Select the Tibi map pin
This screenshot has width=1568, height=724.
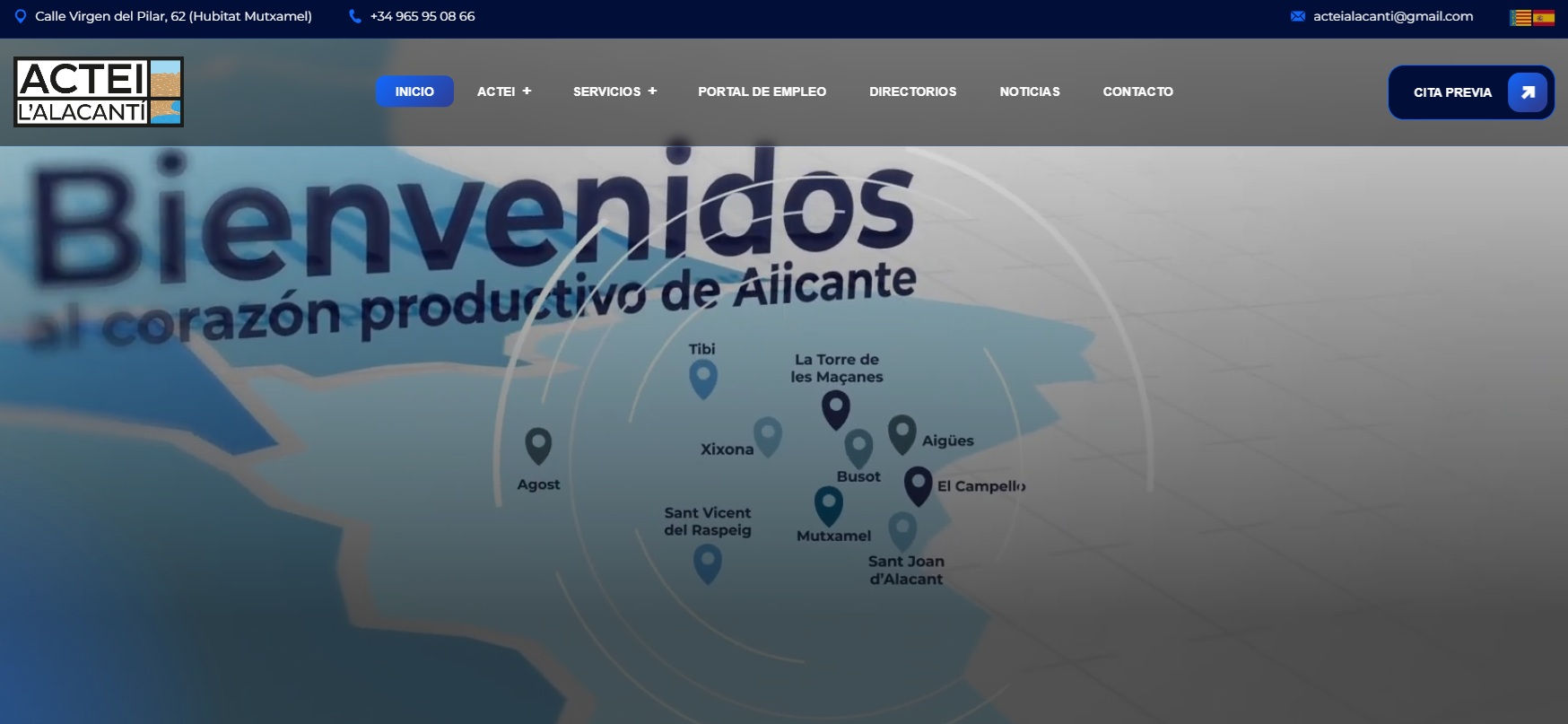(x=702, y=378)
